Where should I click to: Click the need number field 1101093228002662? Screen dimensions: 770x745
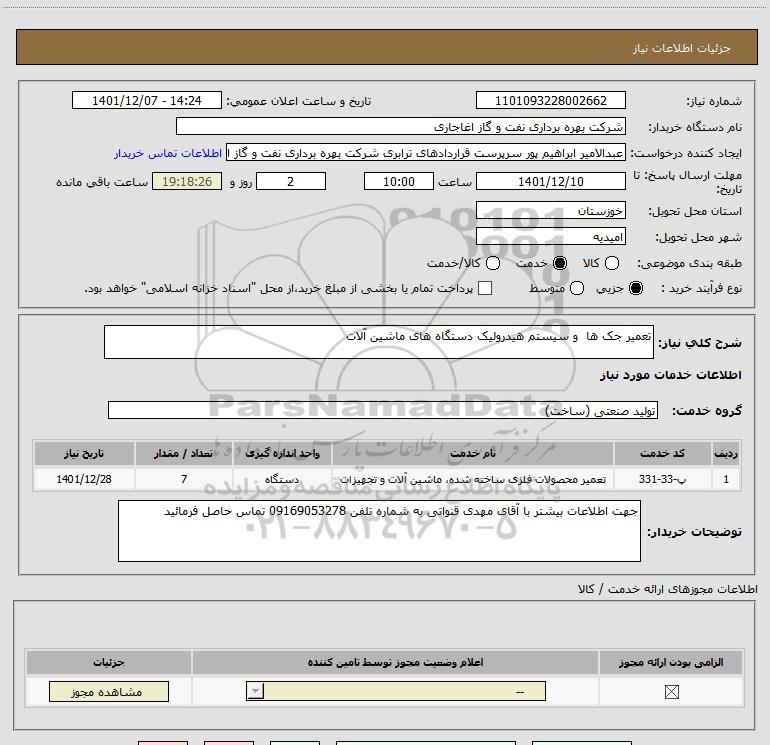pos(550,101)
